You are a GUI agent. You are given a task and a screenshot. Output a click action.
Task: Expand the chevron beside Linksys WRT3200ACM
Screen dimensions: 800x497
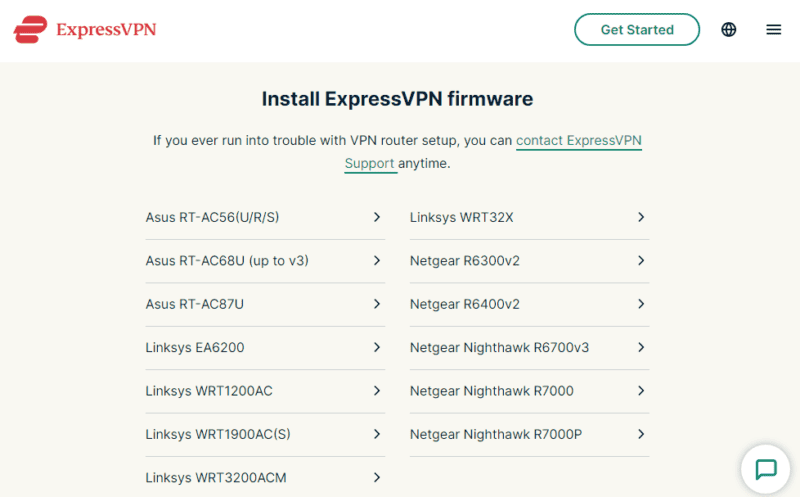click(377, 478)
